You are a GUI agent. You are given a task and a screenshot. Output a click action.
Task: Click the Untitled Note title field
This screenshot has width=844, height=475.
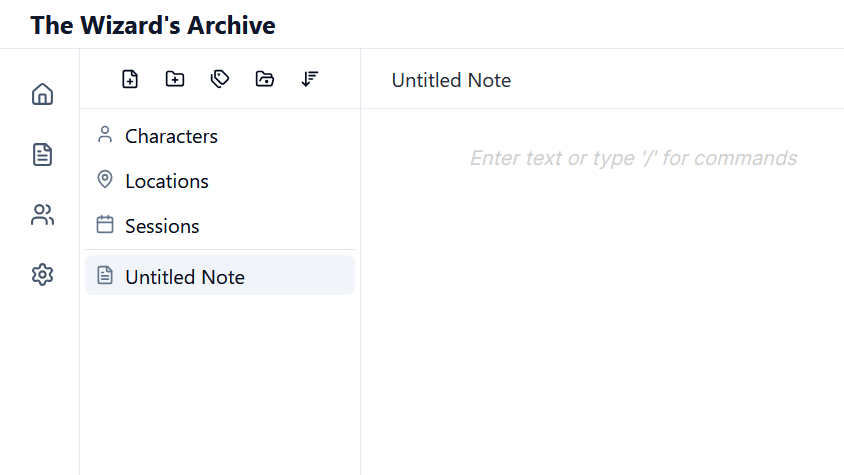tap(451, 80)
